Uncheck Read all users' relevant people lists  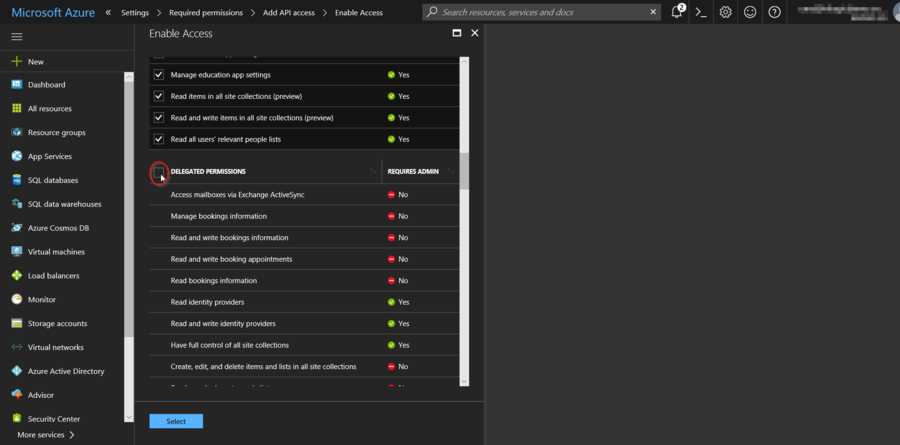point(158,139)
